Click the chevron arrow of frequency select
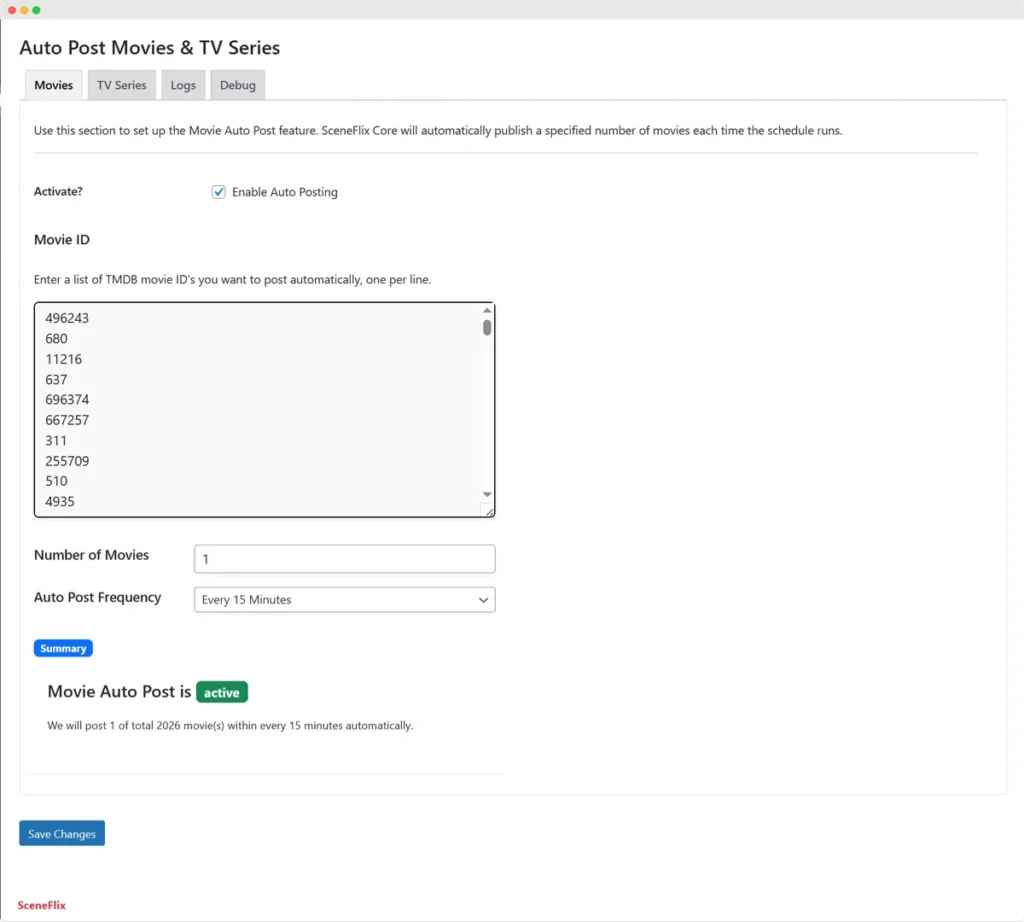Screen dimensions: 1024x922 (x=483, y=599)
